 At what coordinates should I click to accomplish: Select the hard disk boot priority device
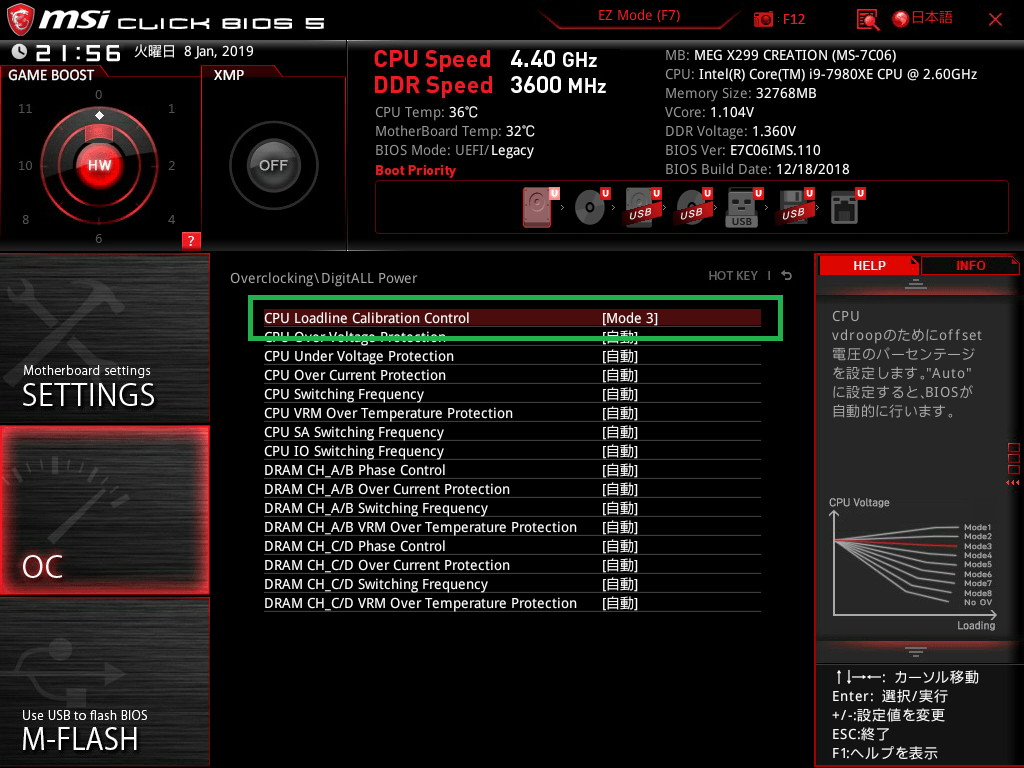(x=538, y=207)
